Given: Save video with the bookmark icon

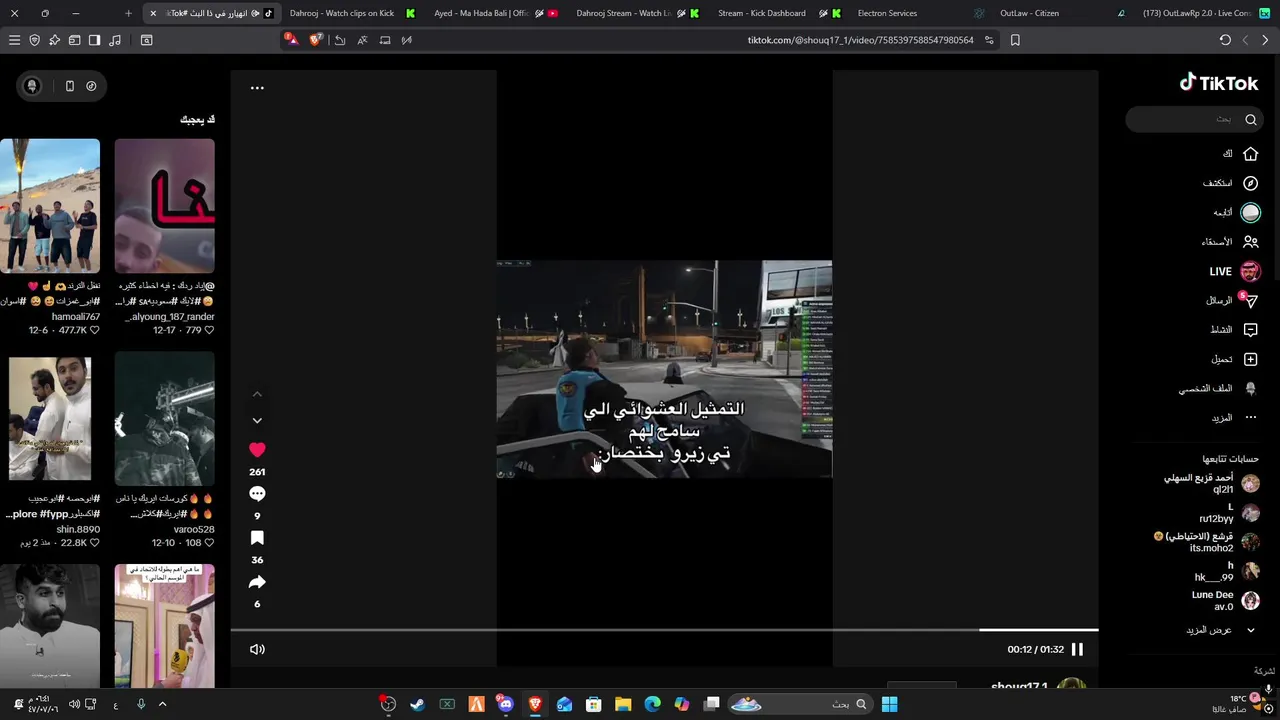Looking at the screenshot, I should point(257,538).
